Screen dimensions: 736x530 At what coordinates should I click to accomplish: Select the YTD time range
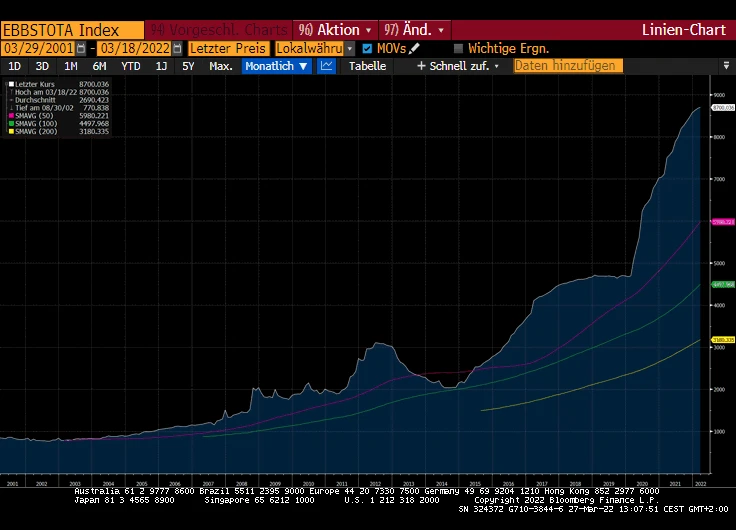click(130, 66)
